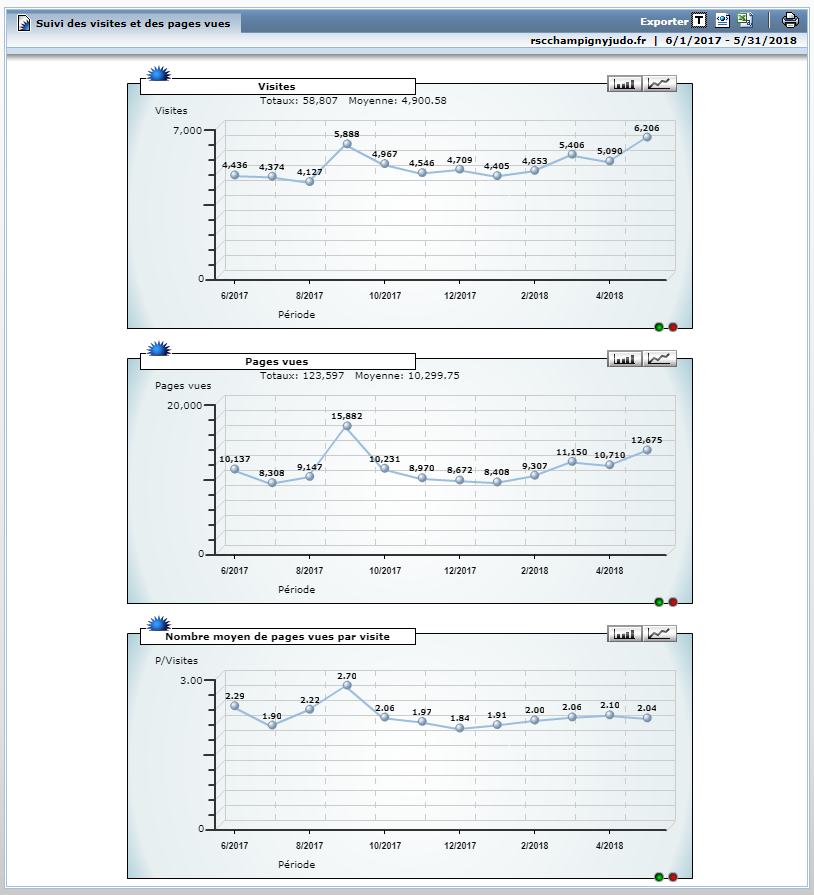This screenshot has height=895, width=814.
Task: Click green dot on pages-per-visit panel
Action: pos(659,877)
